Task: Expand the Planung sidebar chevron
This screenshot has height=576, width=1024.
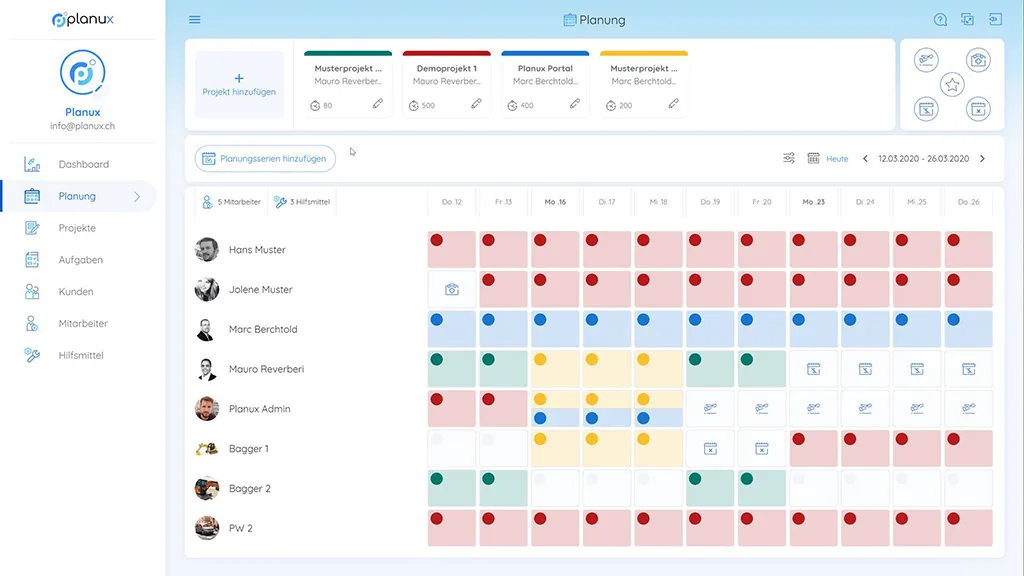Action: (x=137, y=197)
